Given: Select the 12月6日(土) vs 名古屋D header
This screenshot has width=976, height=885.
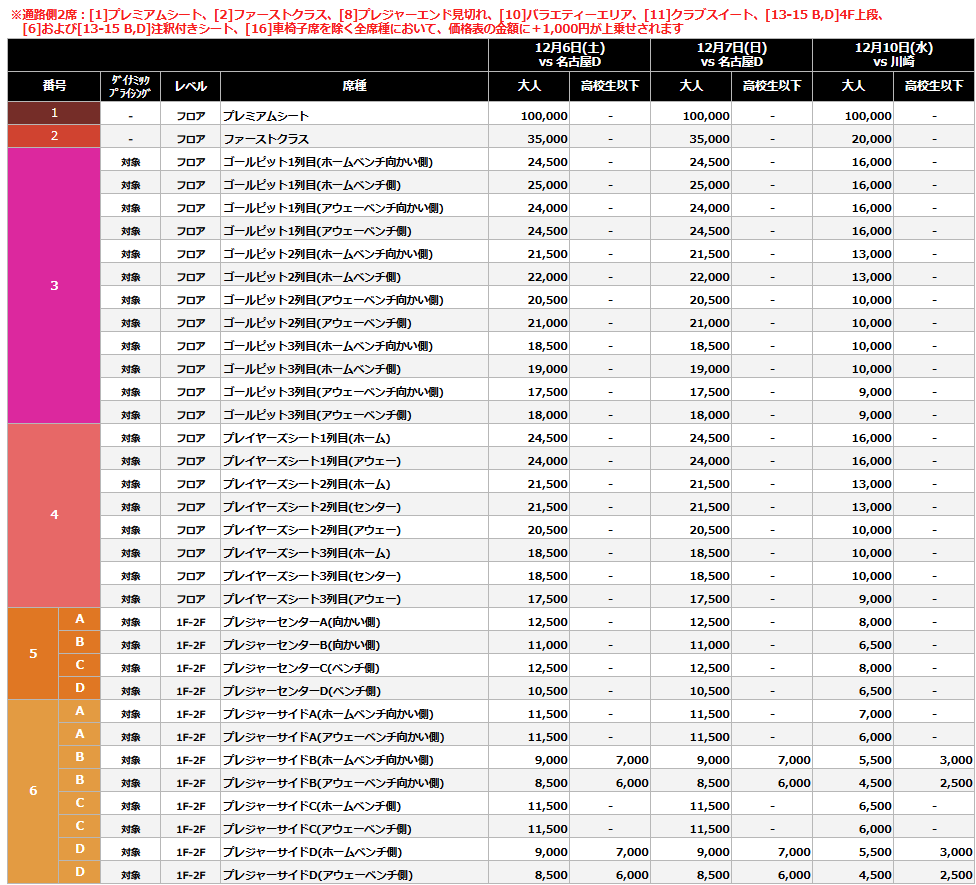Looking at the screenshot, I should 569,55.
